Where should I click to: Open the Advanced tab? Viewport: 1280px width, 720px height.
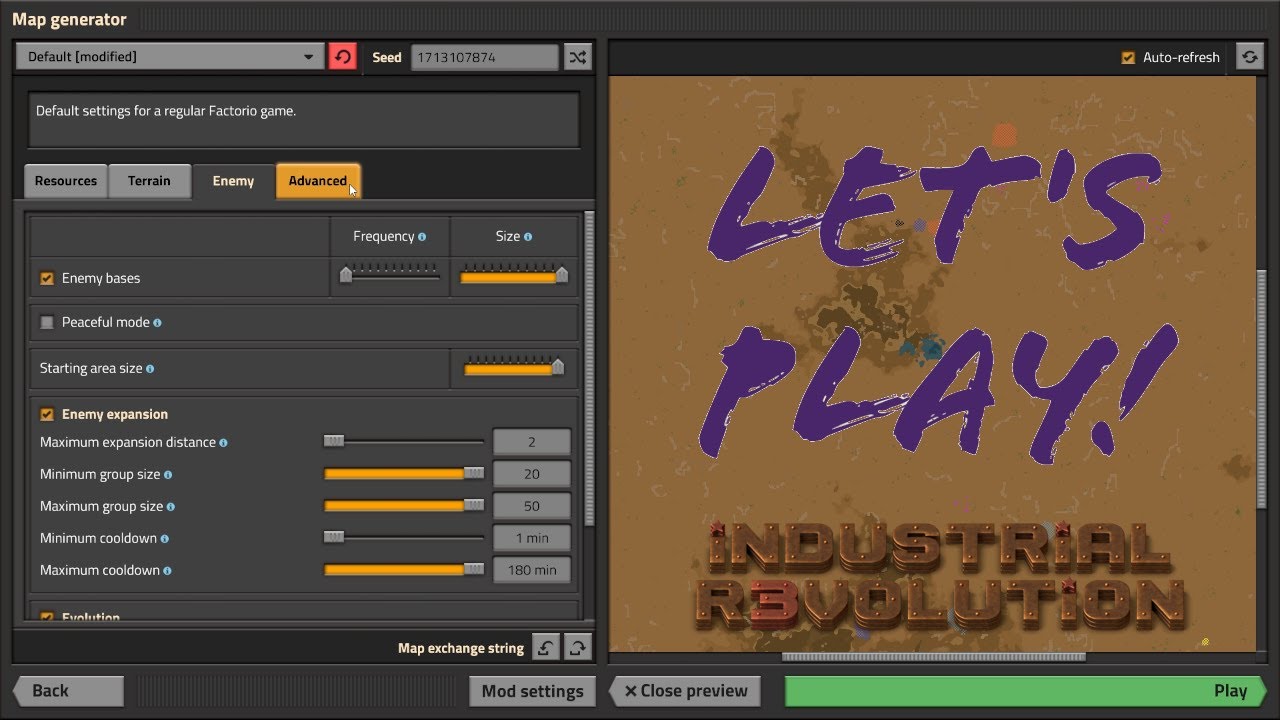point(318,181)
